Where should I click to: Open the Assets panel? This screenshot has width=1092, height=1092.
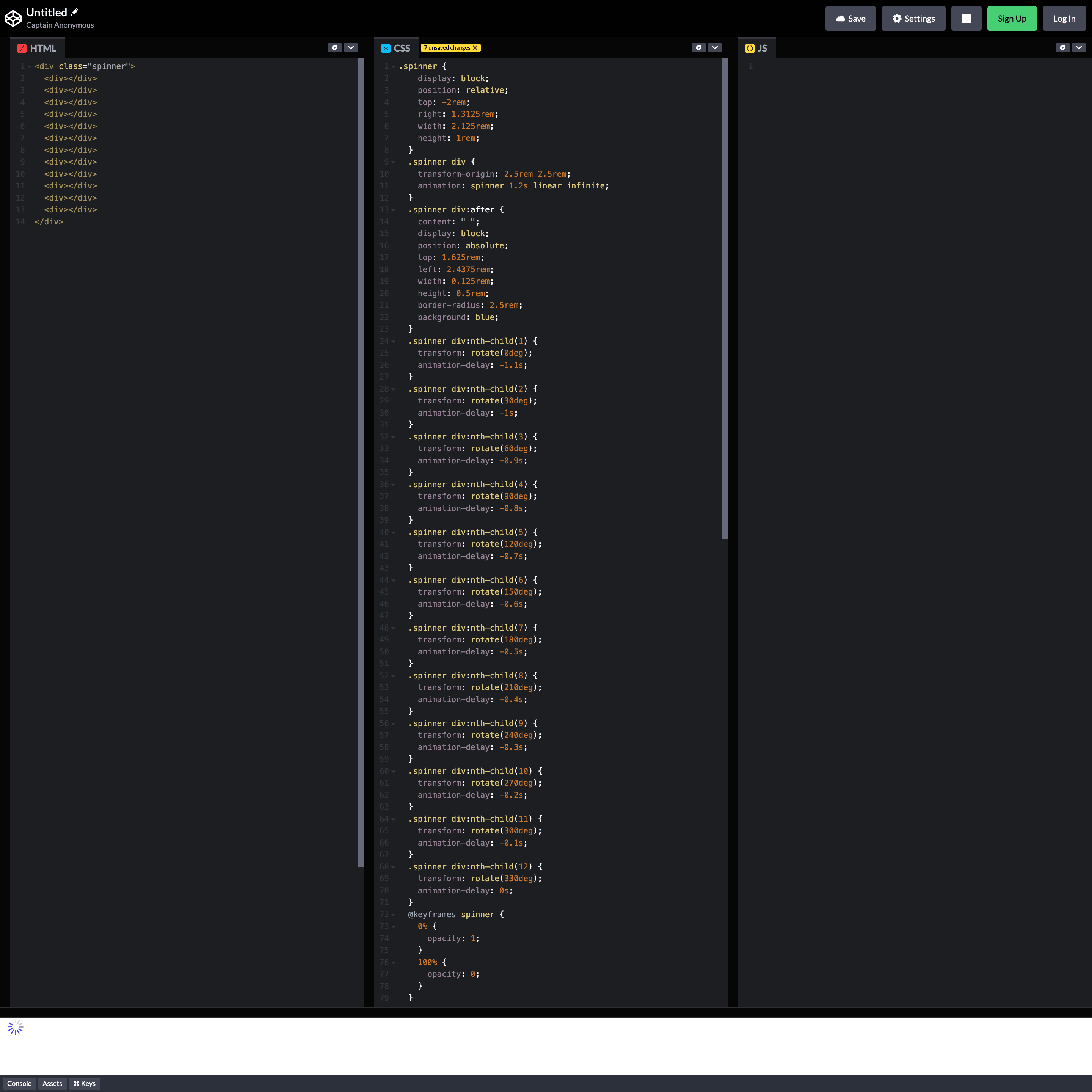click(52, 1083)
